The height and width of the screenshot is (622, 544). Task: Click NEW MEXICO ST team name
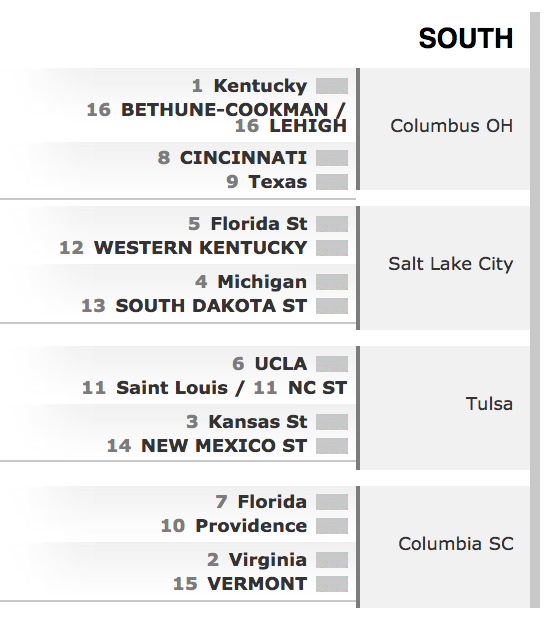pos(224,446)
